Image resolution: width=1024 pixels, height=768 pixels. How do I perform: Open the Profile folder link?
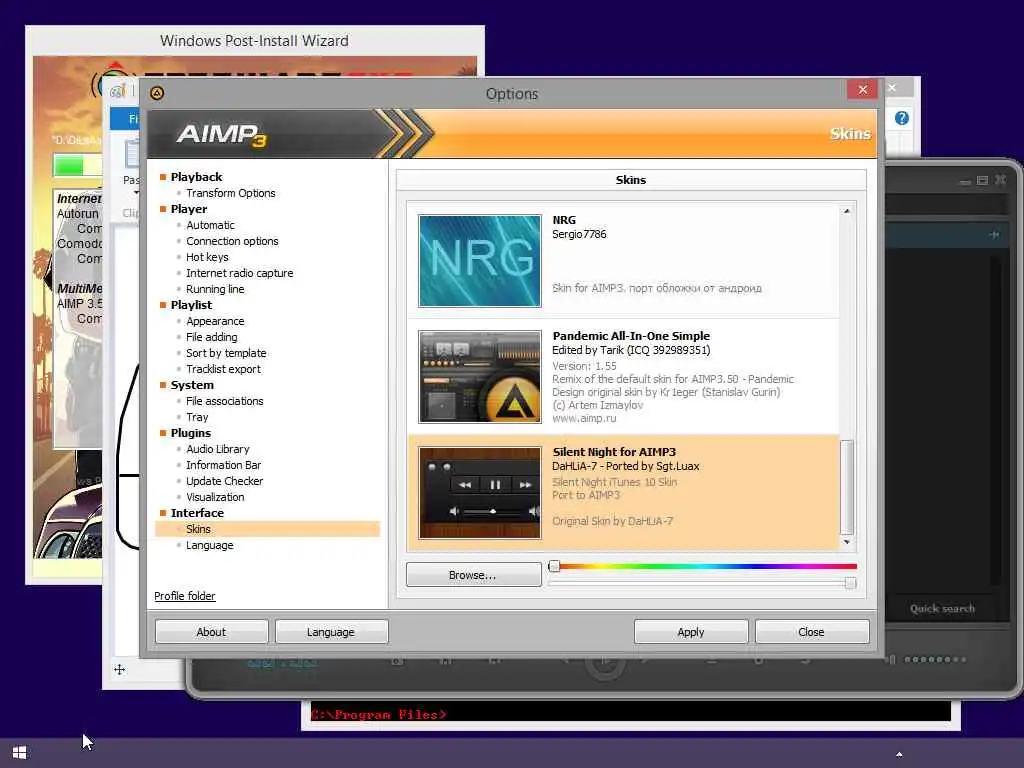[185, 596]
